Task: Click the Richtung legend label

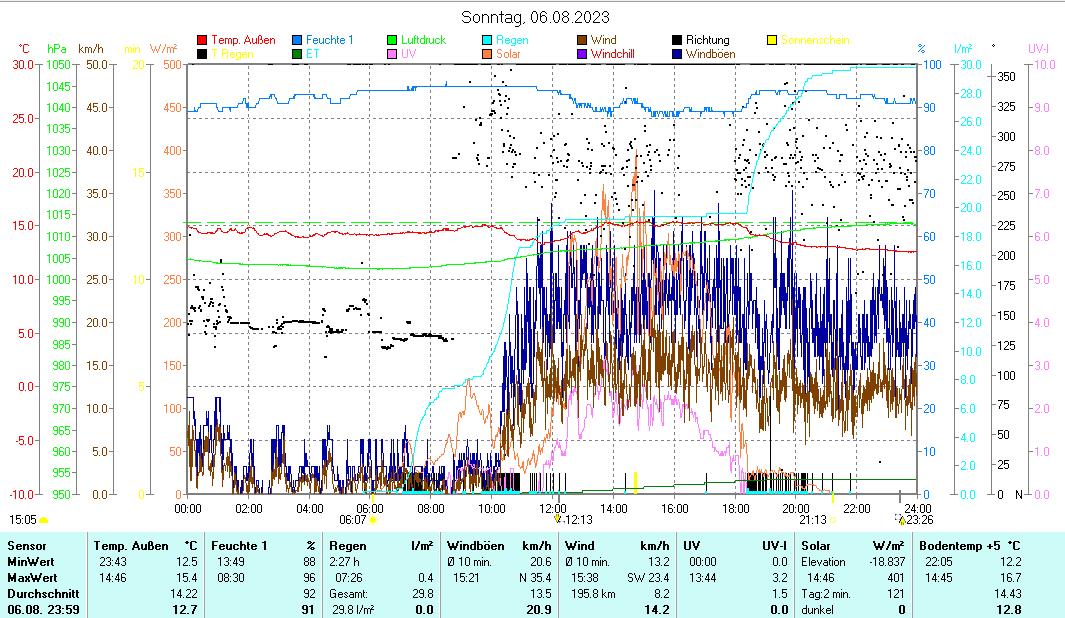Action: 707,41
